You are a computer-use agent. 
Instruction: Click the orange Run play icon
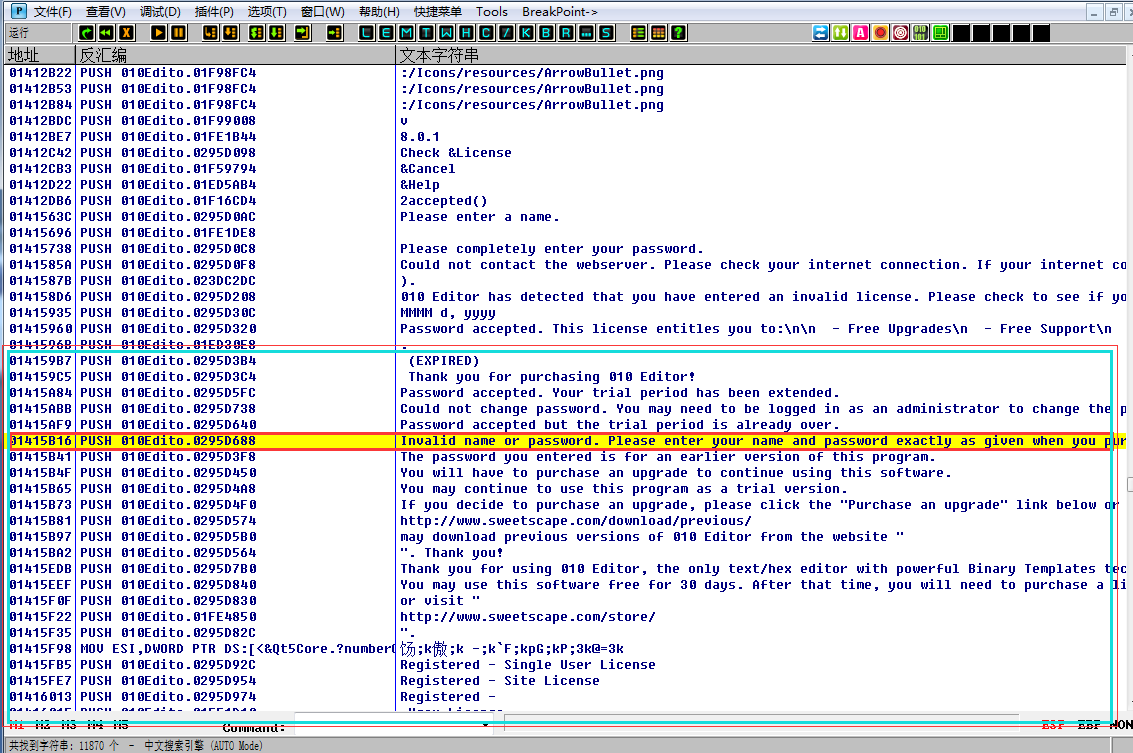click(x=158, y=33)
